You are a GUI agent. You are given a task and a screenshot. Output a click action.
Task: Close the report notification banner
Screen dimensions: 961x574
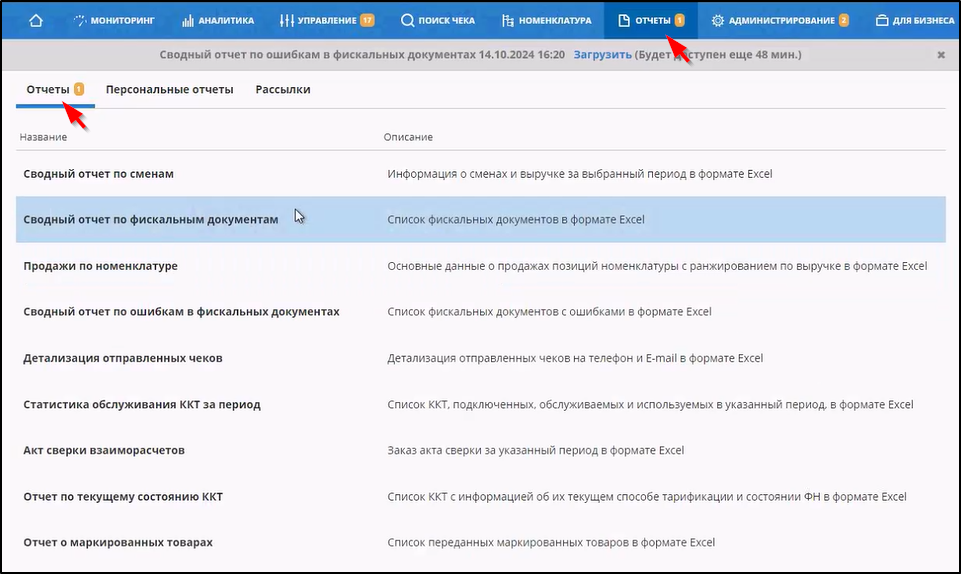click(940, 55)
